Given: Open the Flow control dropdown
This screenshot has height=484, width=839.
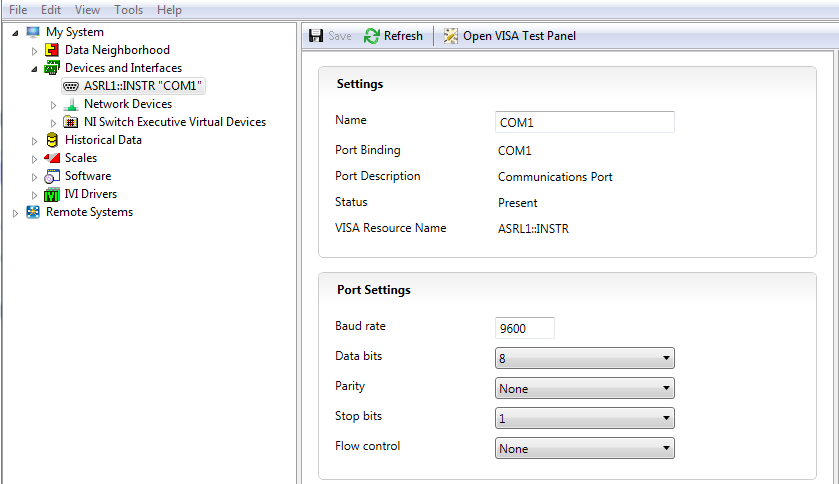Looking at the screenshot, I should (x=585, y=448).
